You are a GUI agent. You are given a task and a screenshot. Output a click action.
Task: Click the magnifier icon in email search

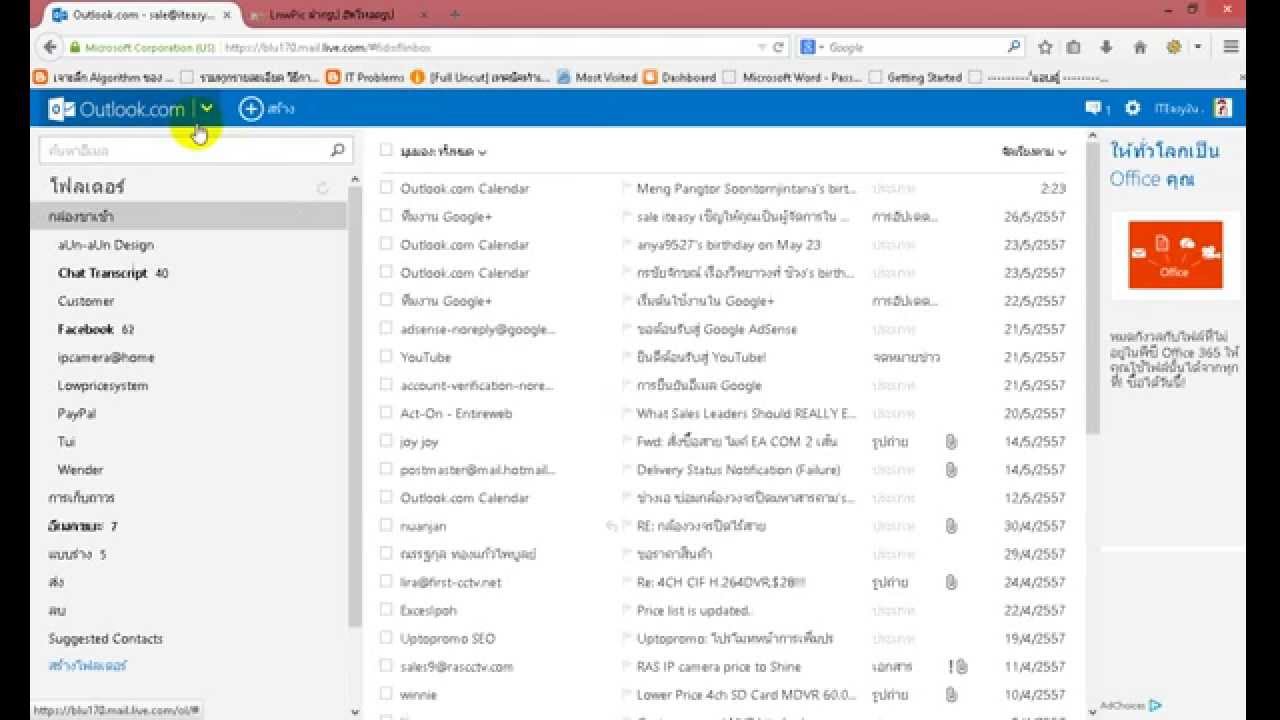click(x=337, y=150)
